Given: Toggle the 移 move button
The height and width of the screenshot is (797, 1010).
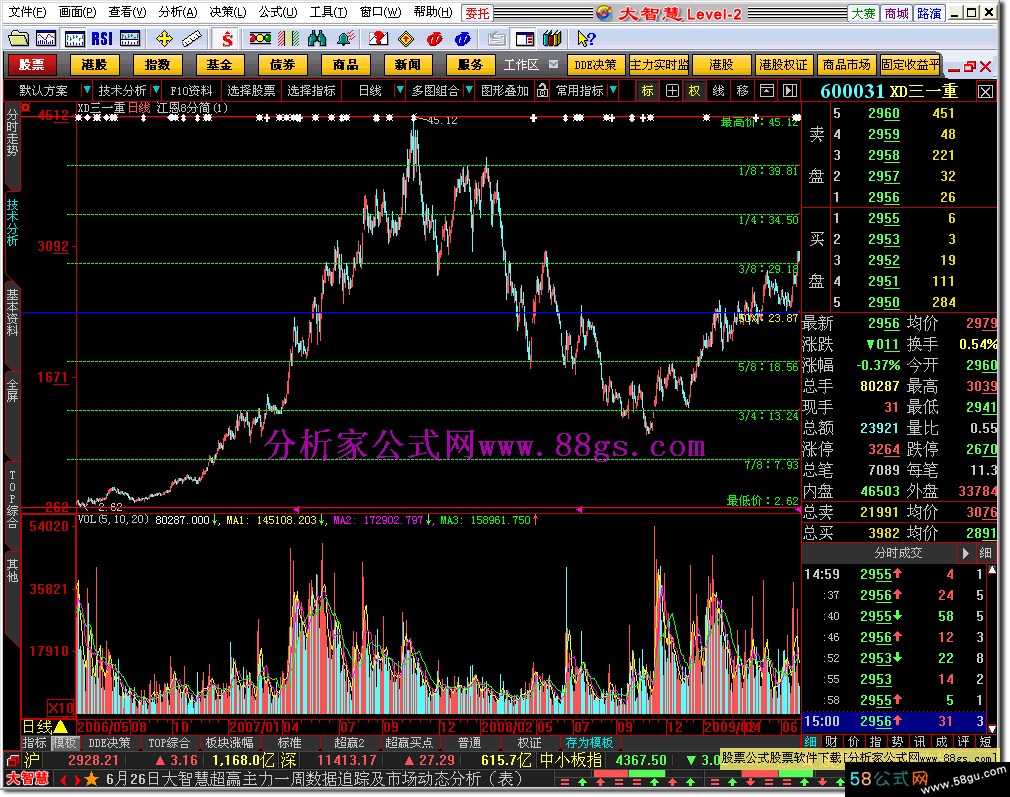Looking at the screenshot, I should point(743,91).
